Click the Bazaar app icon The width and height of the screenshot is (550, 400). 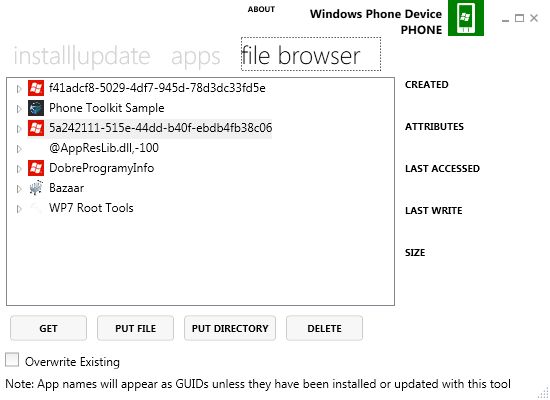[36, 188]
